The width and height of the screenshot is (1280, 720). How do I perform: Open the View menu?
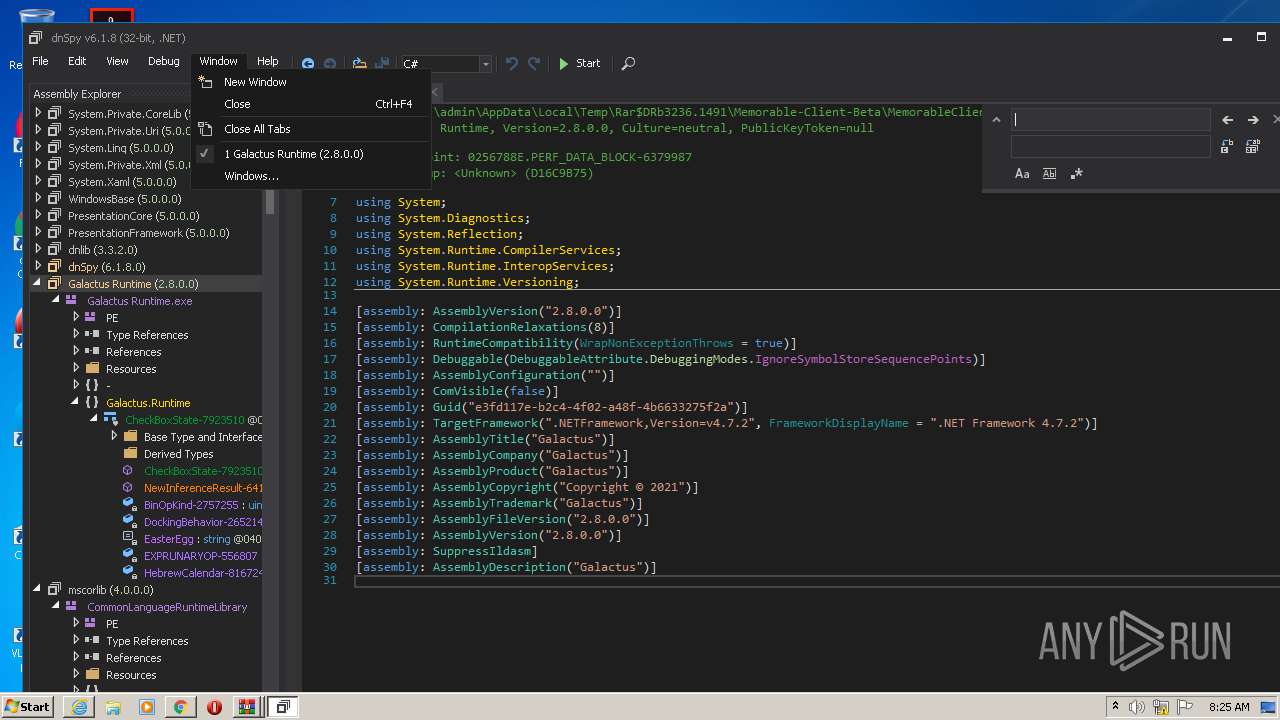117,62
